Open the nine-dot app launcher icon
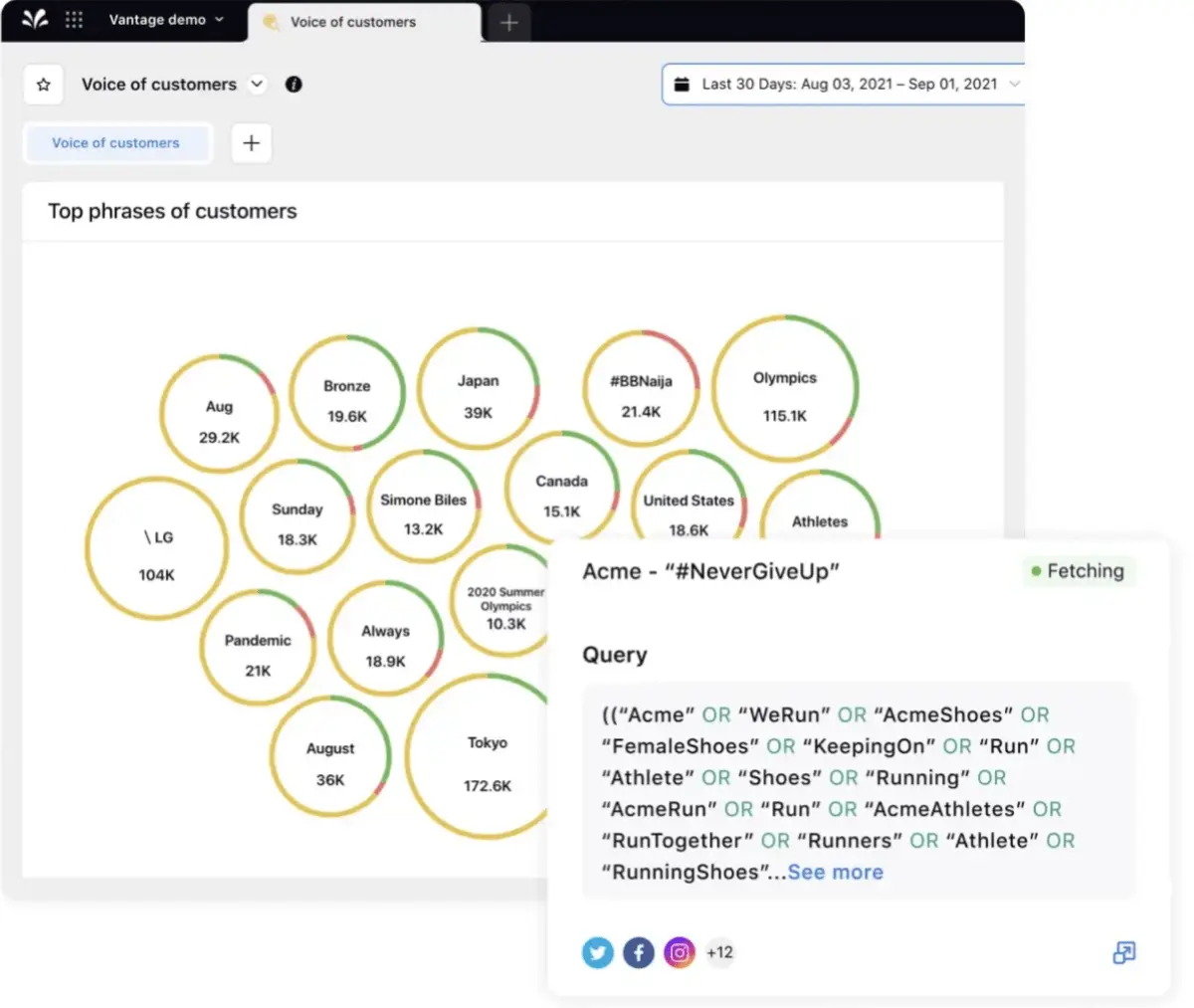Screen dimensions: 1194x1008 point(75,19)
